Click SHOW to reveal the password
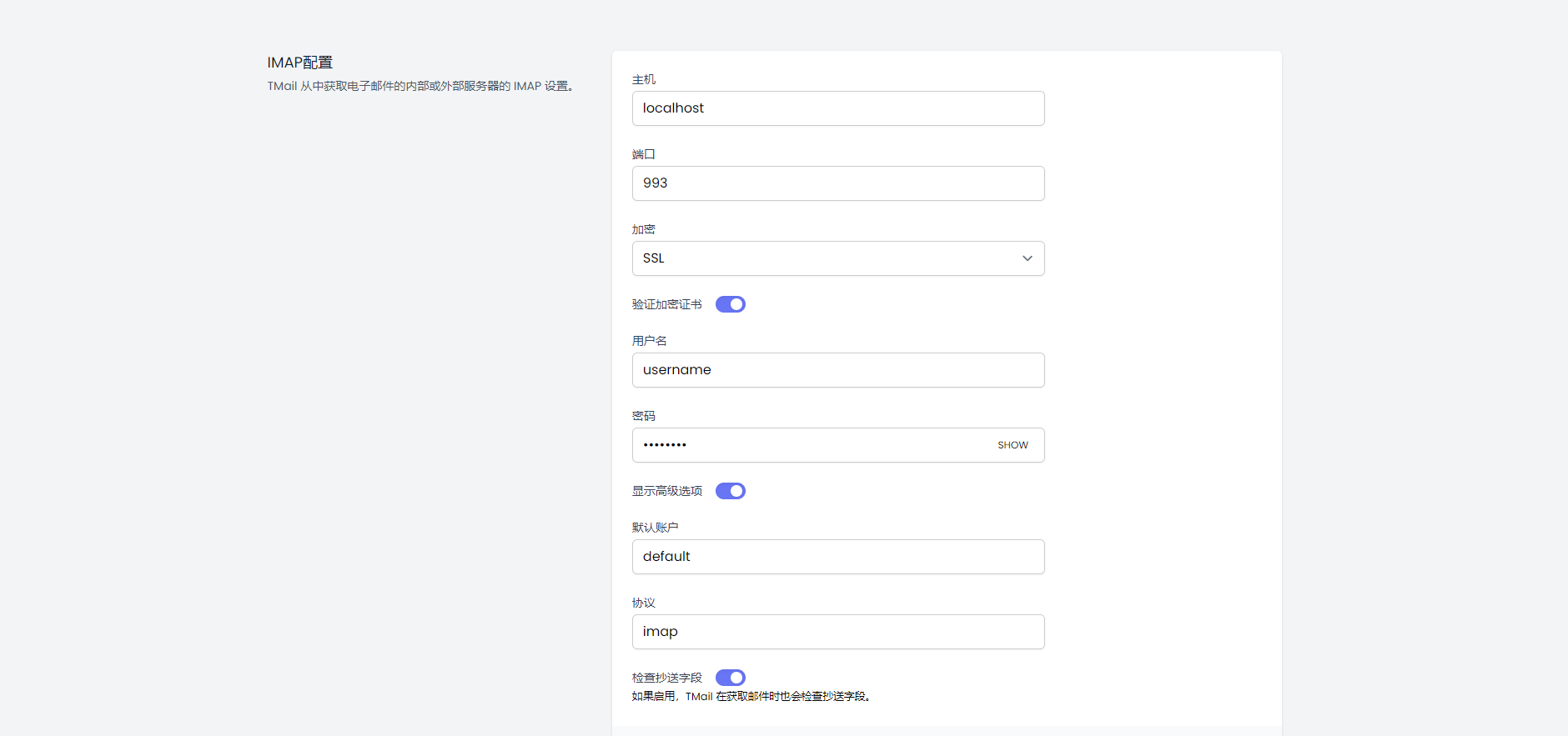Image resolution: width=1568 pixels, height=736 pixels. [x=1013, y=445]
